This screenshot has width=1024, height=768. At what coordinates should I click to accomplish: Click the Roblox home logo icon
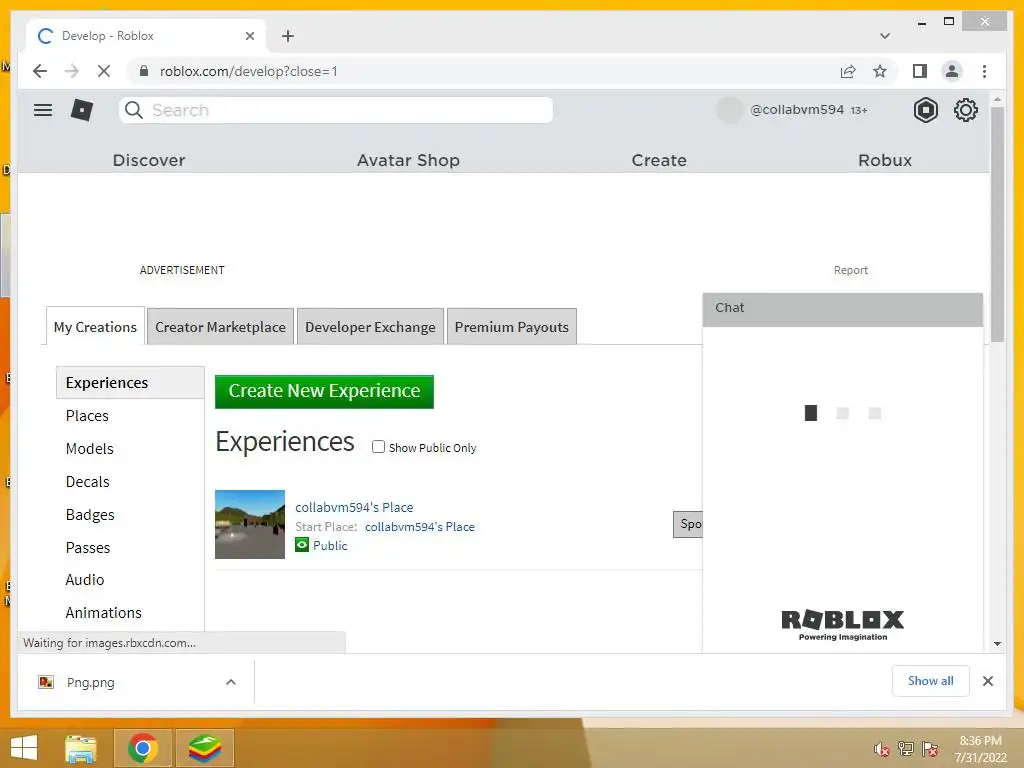click(x=82, y=110)
